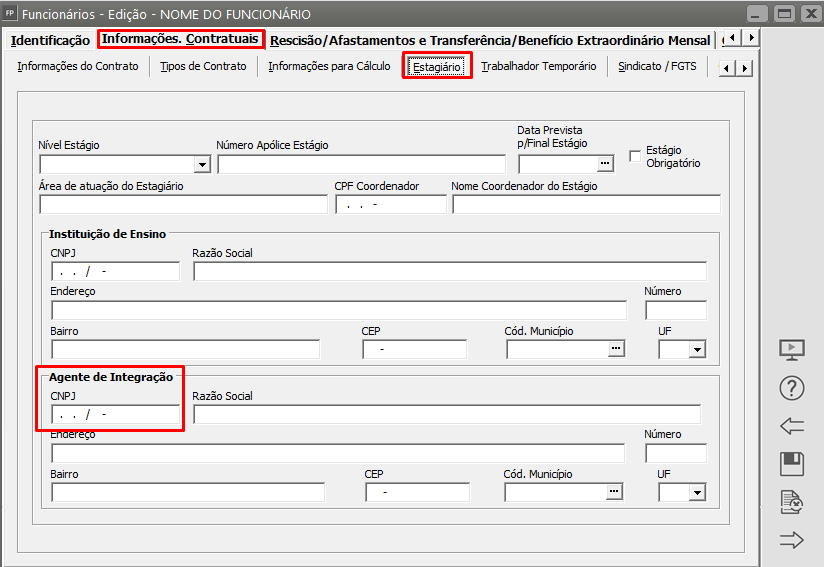
Task: Open the video tutorial monitor icon
Action: [791, 350]
